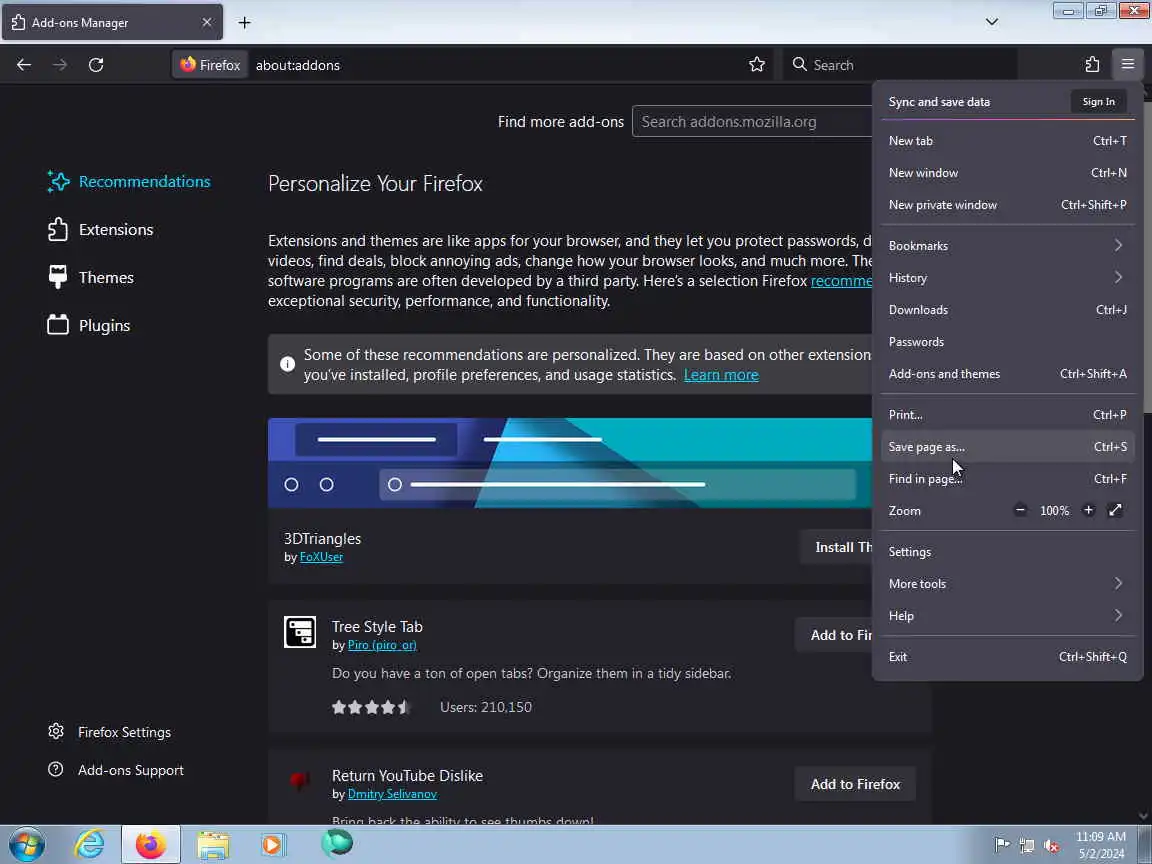Zoom in with the plus button
The height and width of the screenshot is (864, 1152).
click(x=1088, y=510)
